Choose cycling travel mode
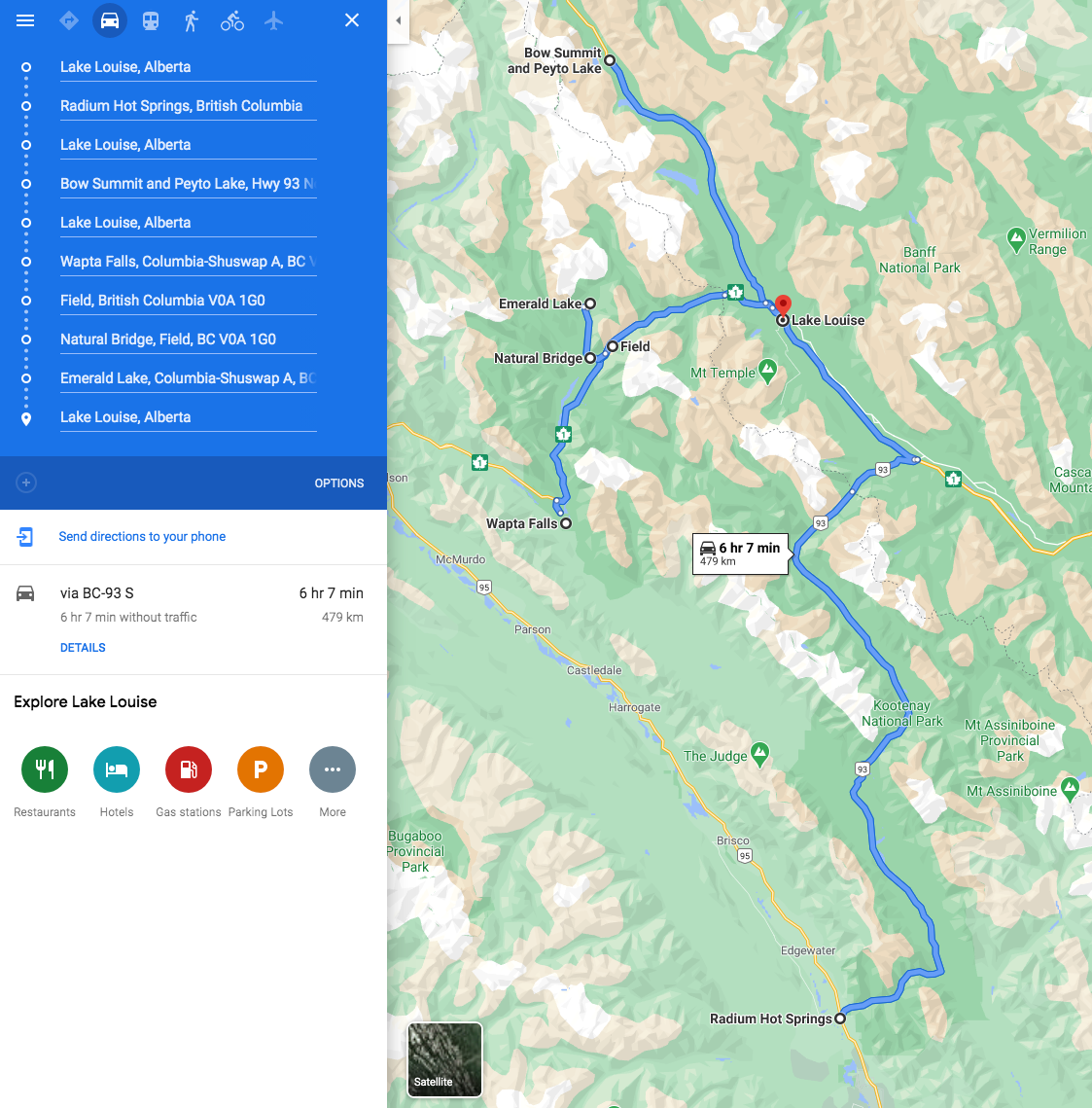This screenshot has width=1092, height=1108. point(232,20)
